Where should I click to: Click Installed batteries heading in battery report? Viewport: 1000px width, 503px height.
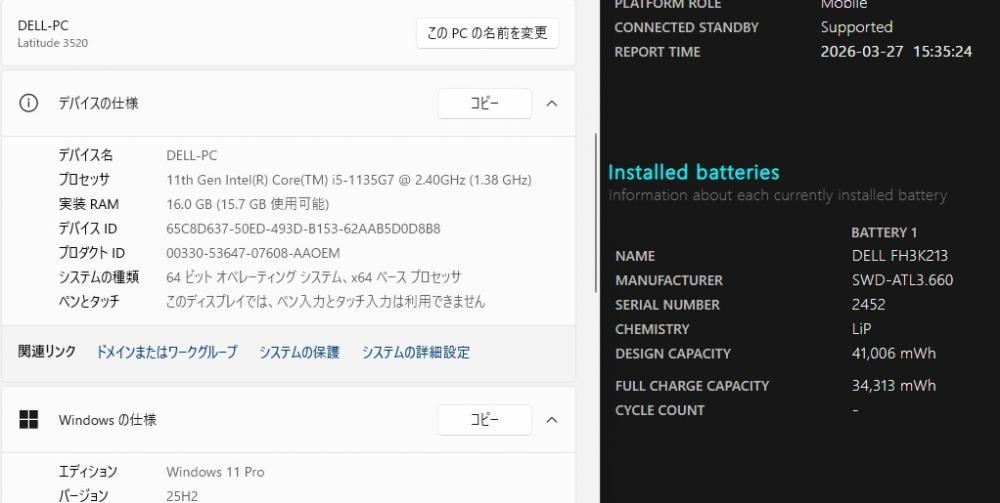[x=694, y=172]
